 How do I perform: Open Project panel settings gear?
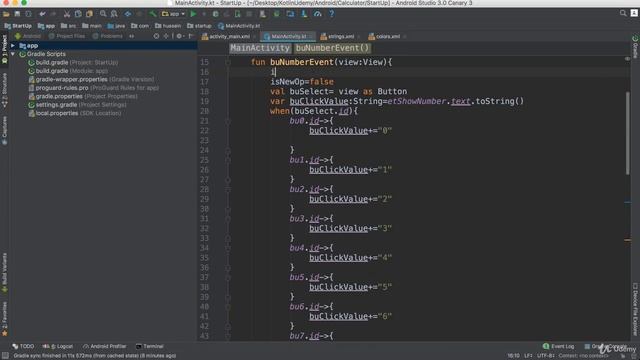click(x=179, y=36)
